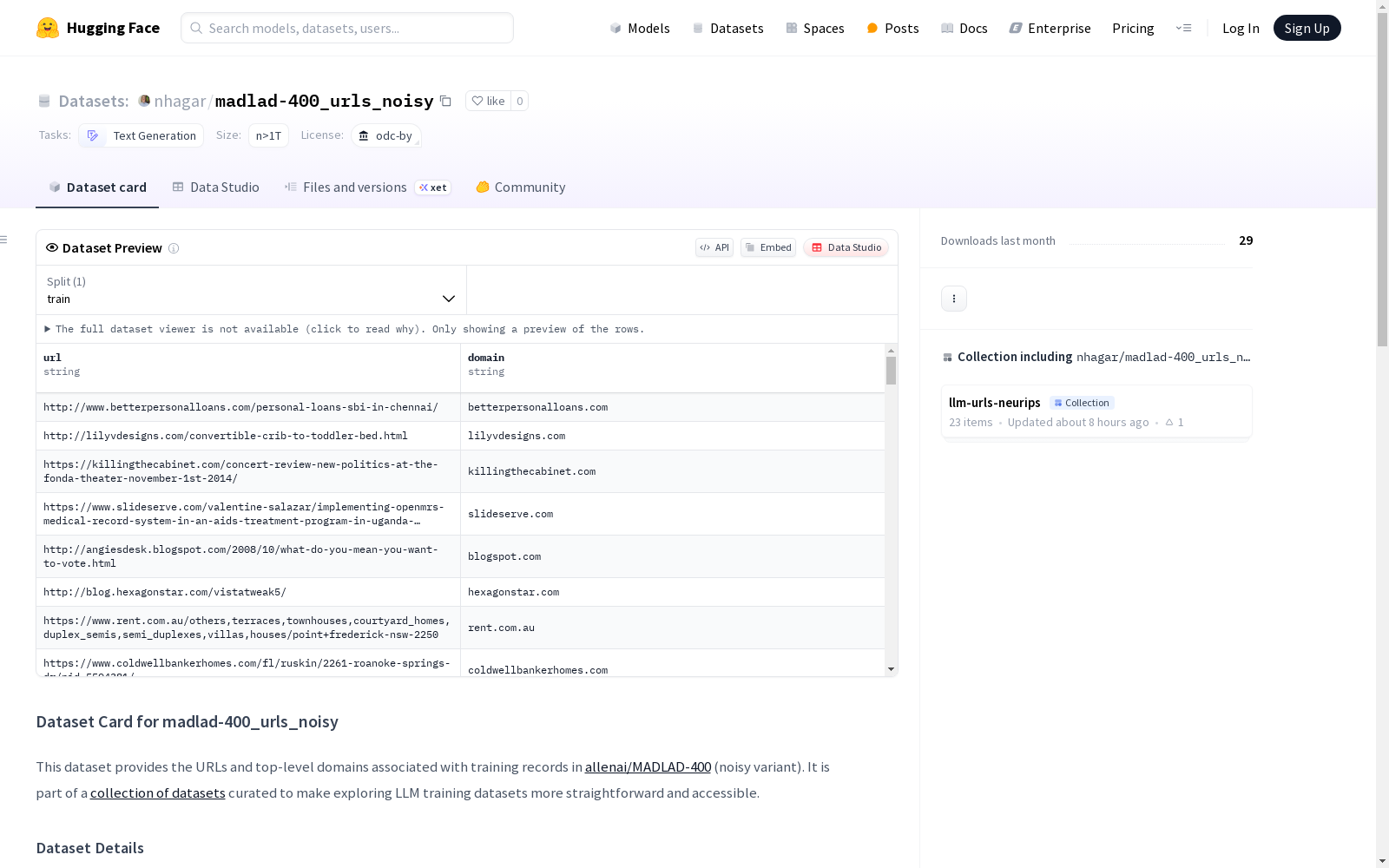Screen dimensions: 1389x868
Task: Copy dataset name with the copy icon
Action: tap(445, 101)
